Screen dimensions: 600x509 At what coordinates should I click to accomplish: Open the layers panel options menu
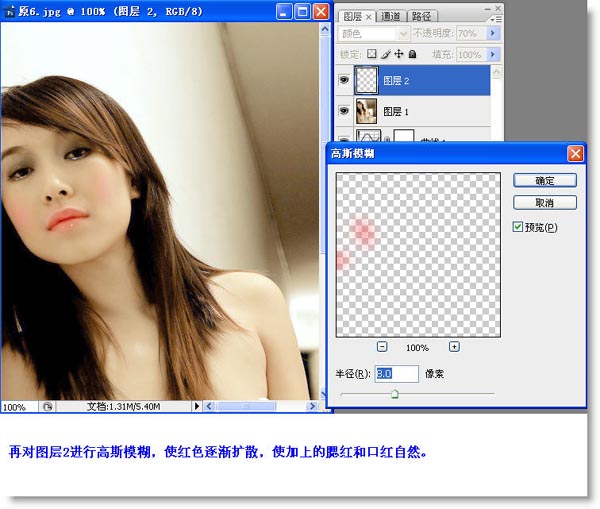(x=496, y=18)
